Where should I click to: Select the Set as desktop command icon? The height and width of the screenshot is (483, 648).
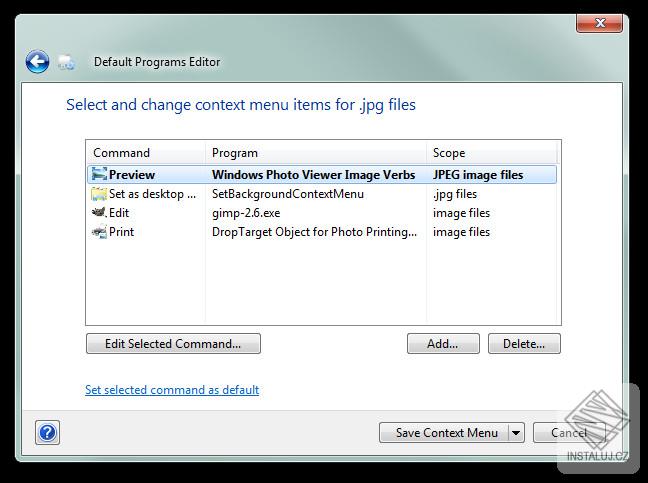click(99, 194)
